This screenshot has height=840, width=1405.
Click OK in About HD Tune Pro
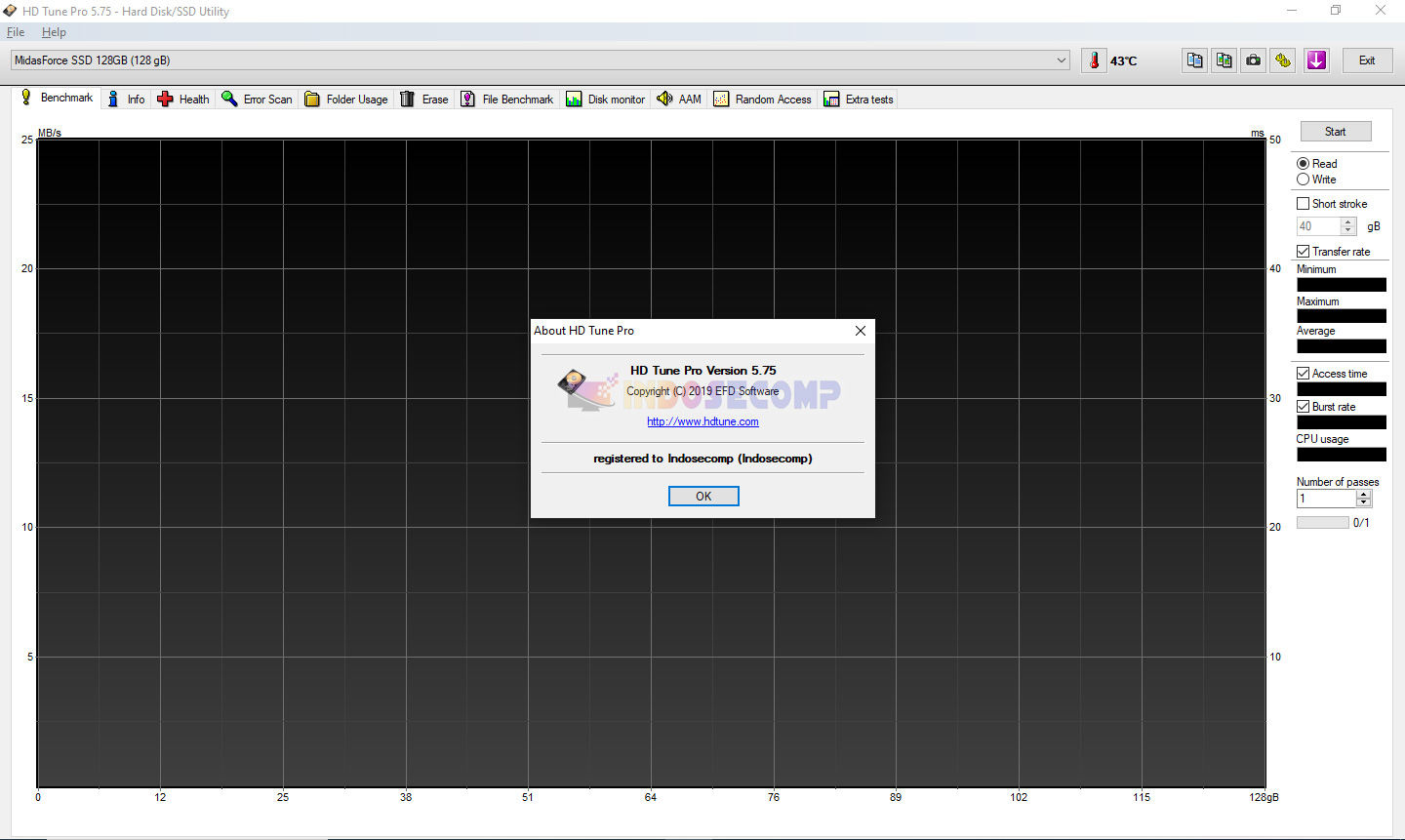(x=703, y=497)
